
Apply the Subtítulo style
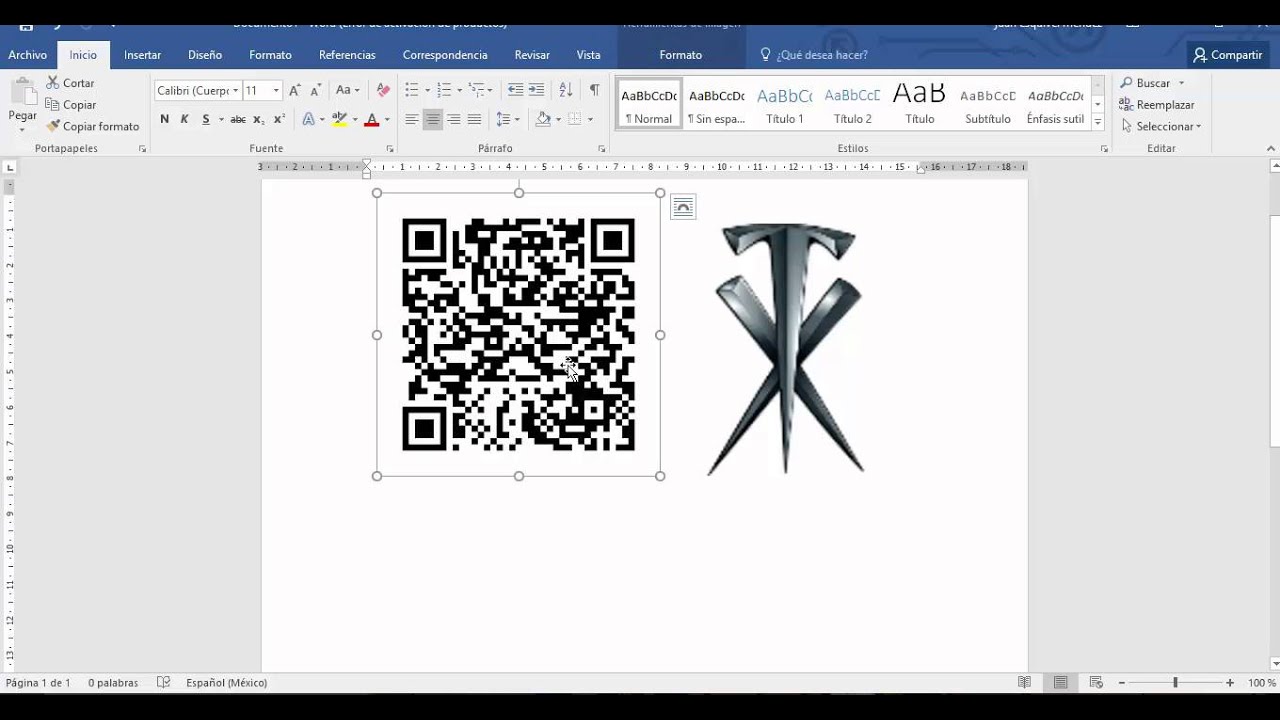click(x=988, y=105)
